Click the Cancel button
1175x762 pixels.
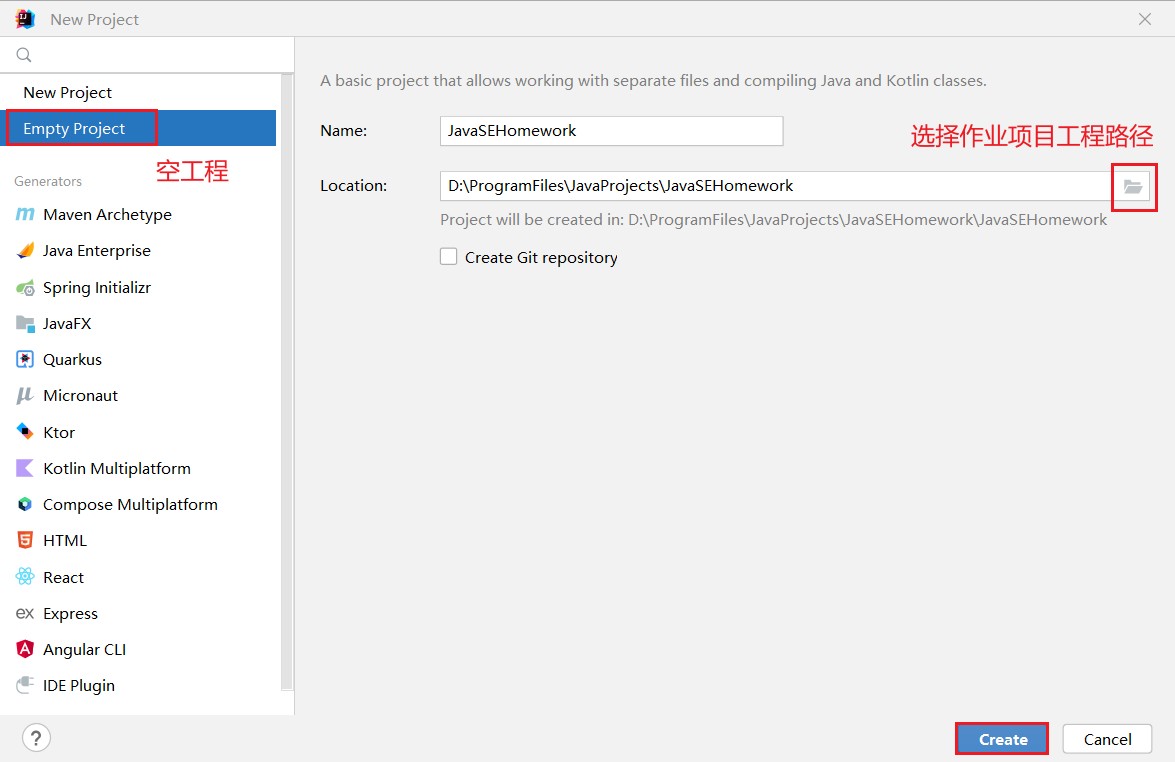coord(1107,740)
